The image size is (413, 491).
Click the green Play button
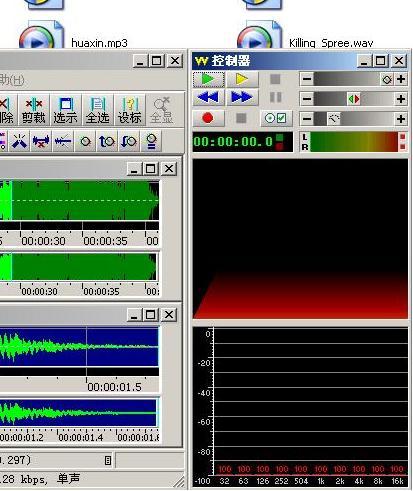[208, 79]
